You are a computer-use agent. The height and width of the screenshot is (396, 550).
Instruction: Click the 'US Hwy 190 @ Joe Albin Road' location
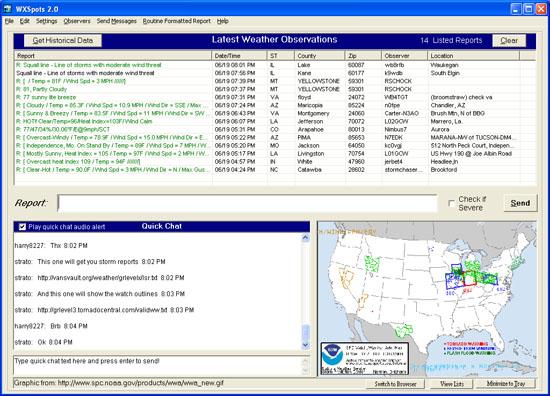[471, 154]
